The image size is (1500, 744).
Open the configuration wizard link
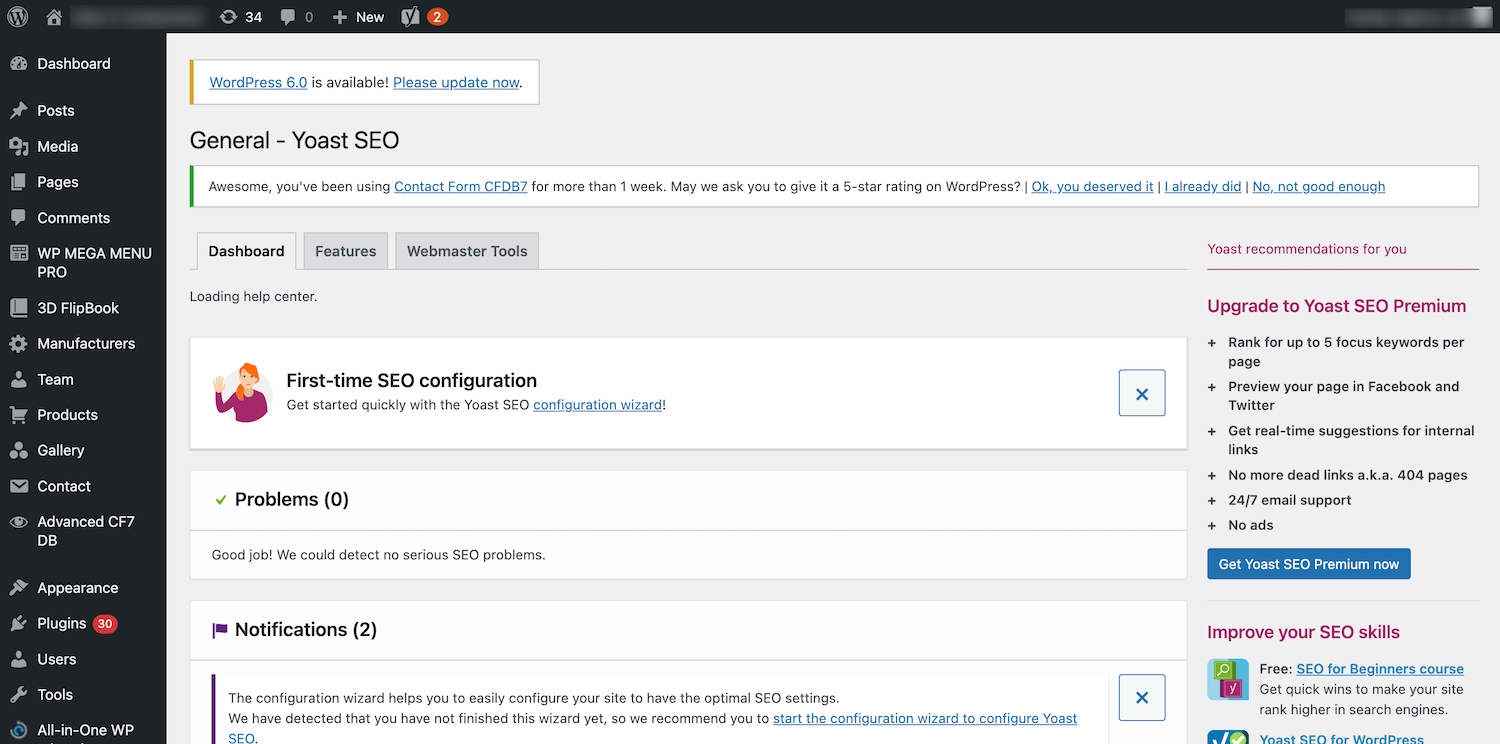coord(598,405)
